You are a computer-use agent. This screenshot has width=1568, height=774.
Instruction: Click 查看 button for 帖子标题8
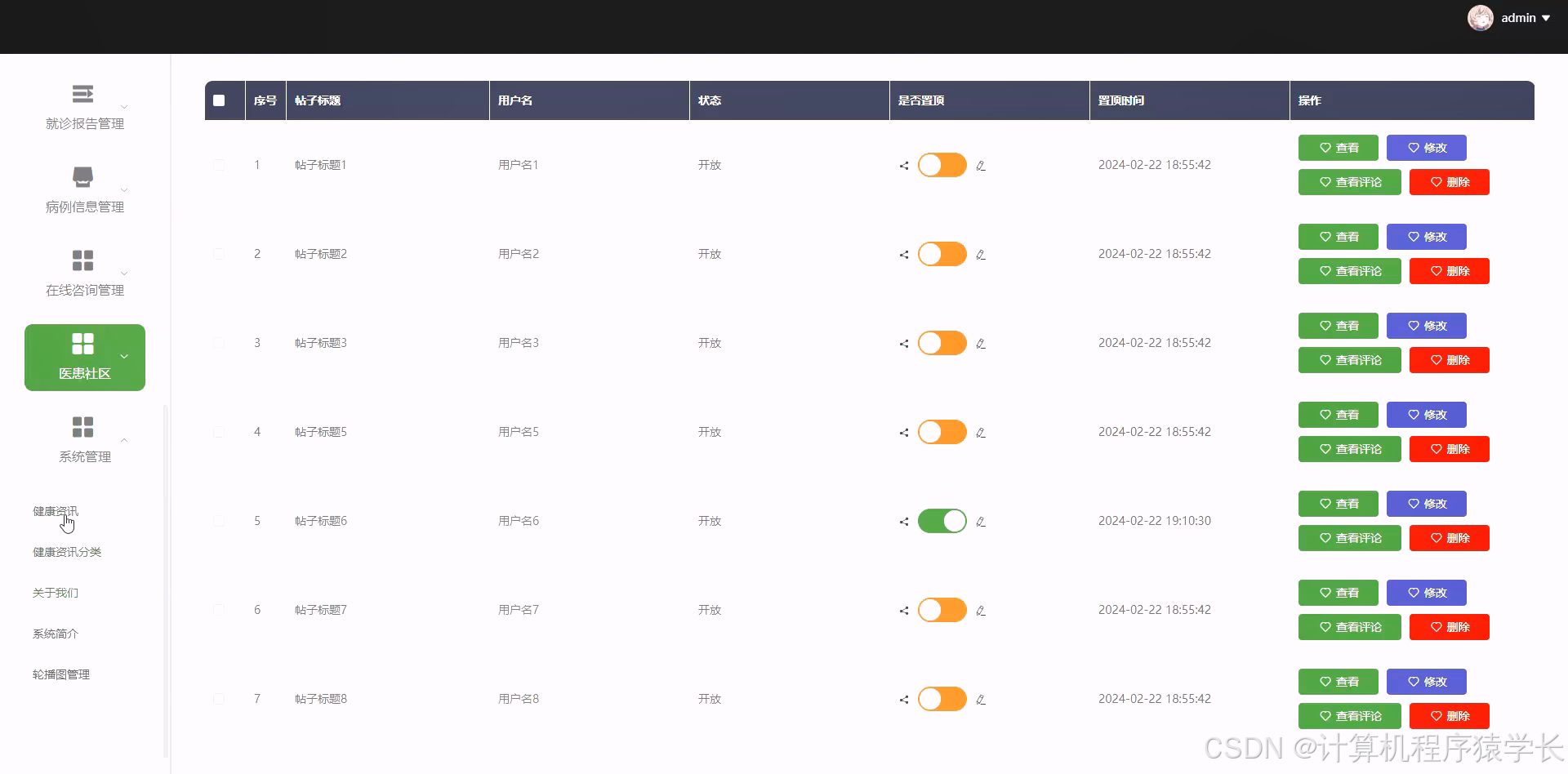(x=1339, y=682)
